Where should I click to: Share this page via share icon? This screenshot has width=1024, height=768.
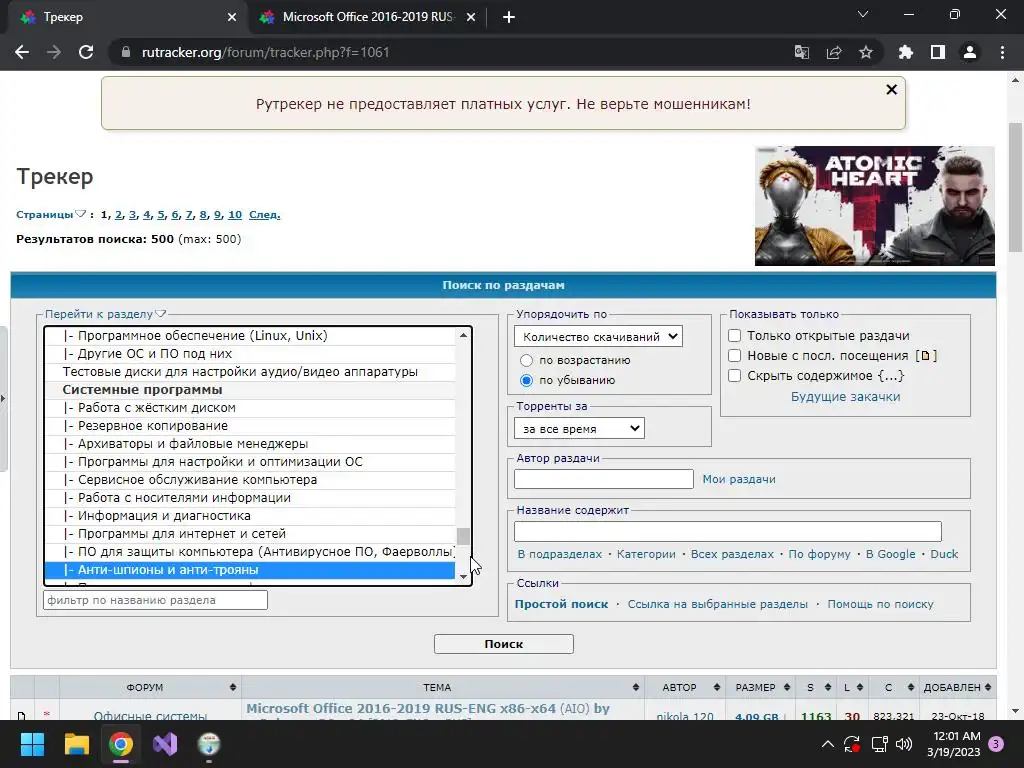pyautogui.click(x=834, y=52)
